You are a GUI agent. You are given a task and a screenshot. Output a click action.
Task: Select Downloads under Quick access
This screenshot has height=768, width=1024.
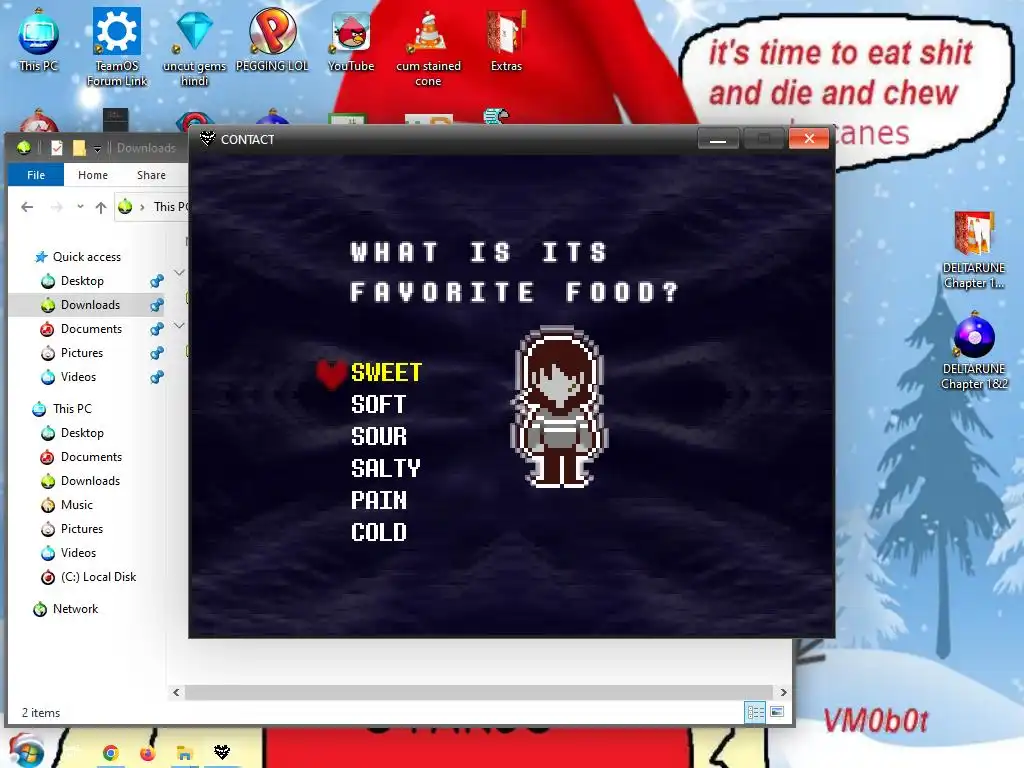click(90, 305)
